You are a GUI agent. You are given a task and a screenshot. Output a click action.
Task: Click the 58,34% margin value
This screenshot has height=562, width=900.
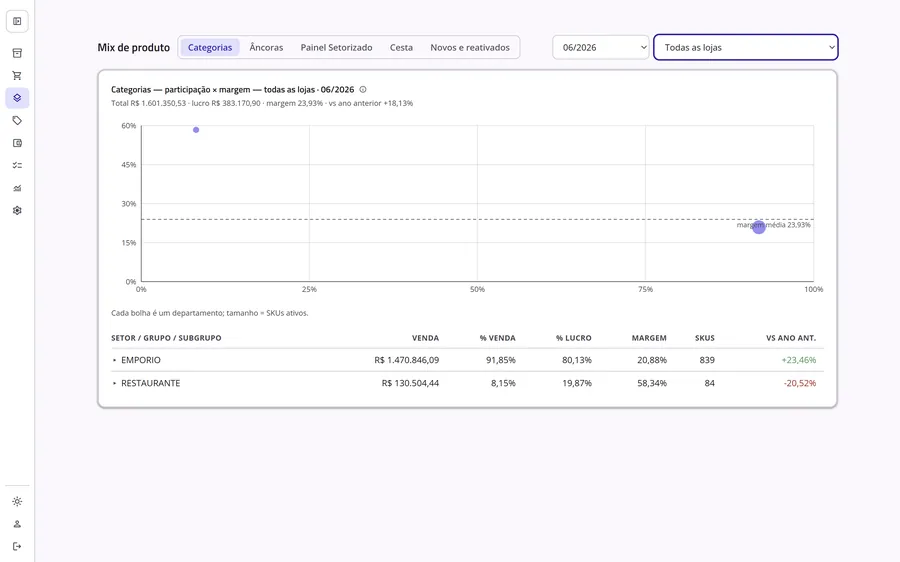[x=652, y=383]
